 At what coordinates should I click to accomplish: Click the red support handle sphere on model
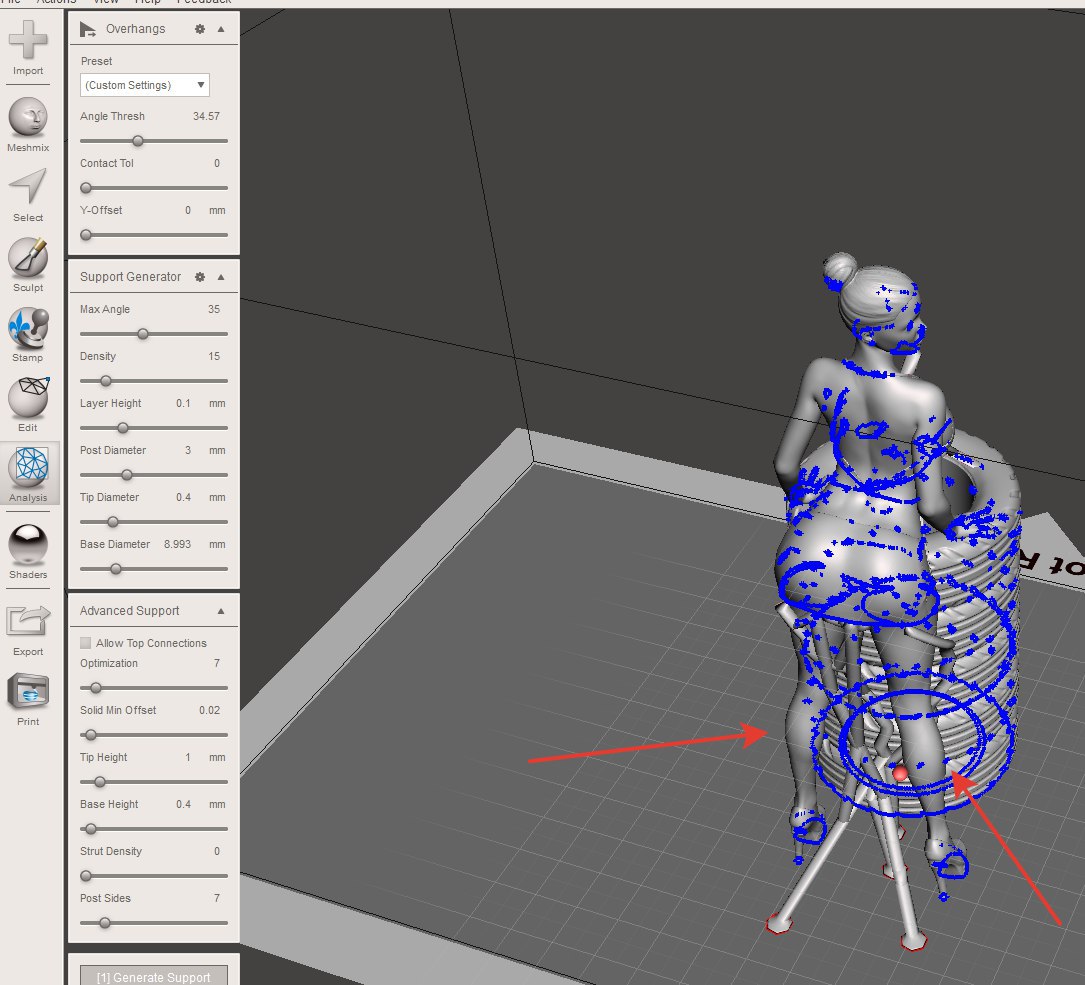coord(900,773)
